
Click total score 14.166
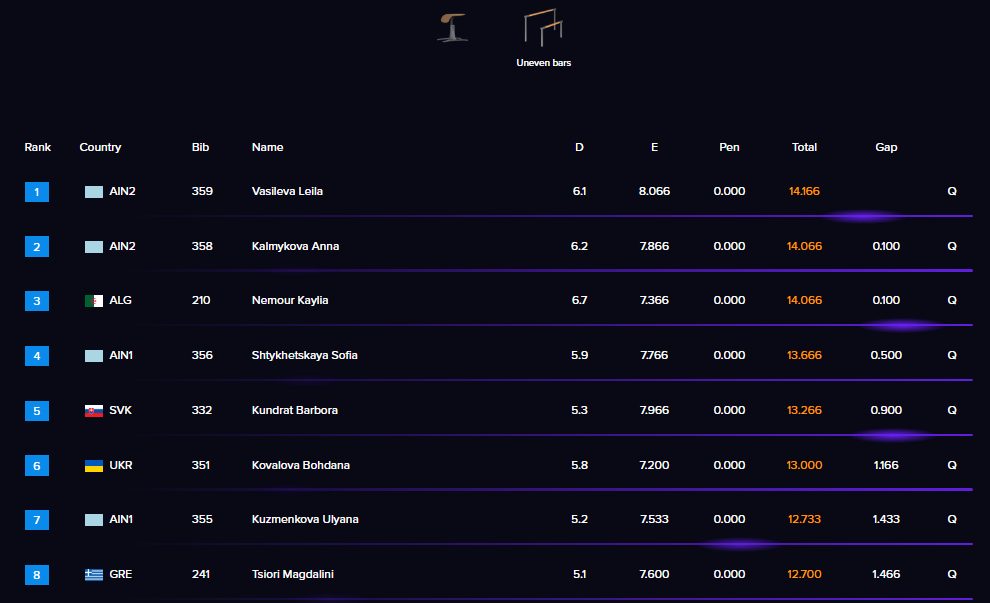pyautogui.click(x=804, y=191)
